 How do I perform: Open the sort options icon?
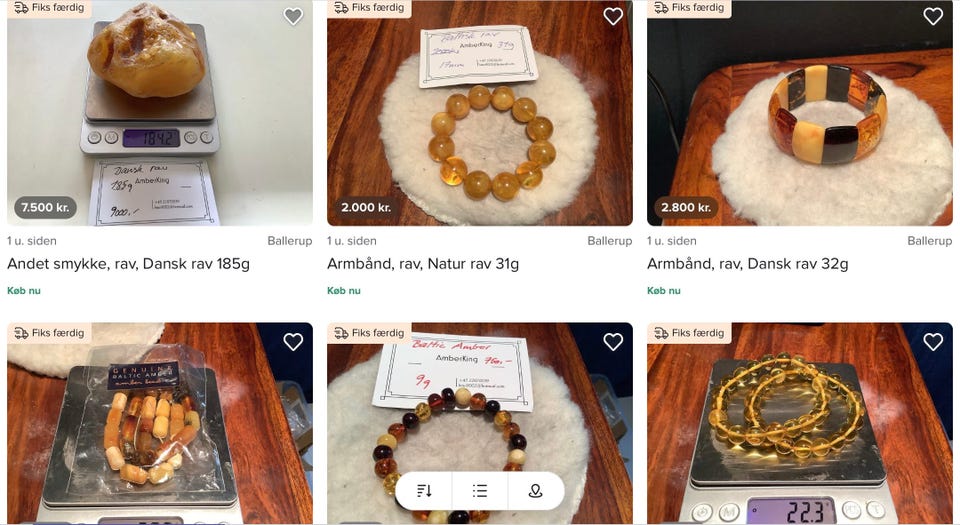(424, 491)
